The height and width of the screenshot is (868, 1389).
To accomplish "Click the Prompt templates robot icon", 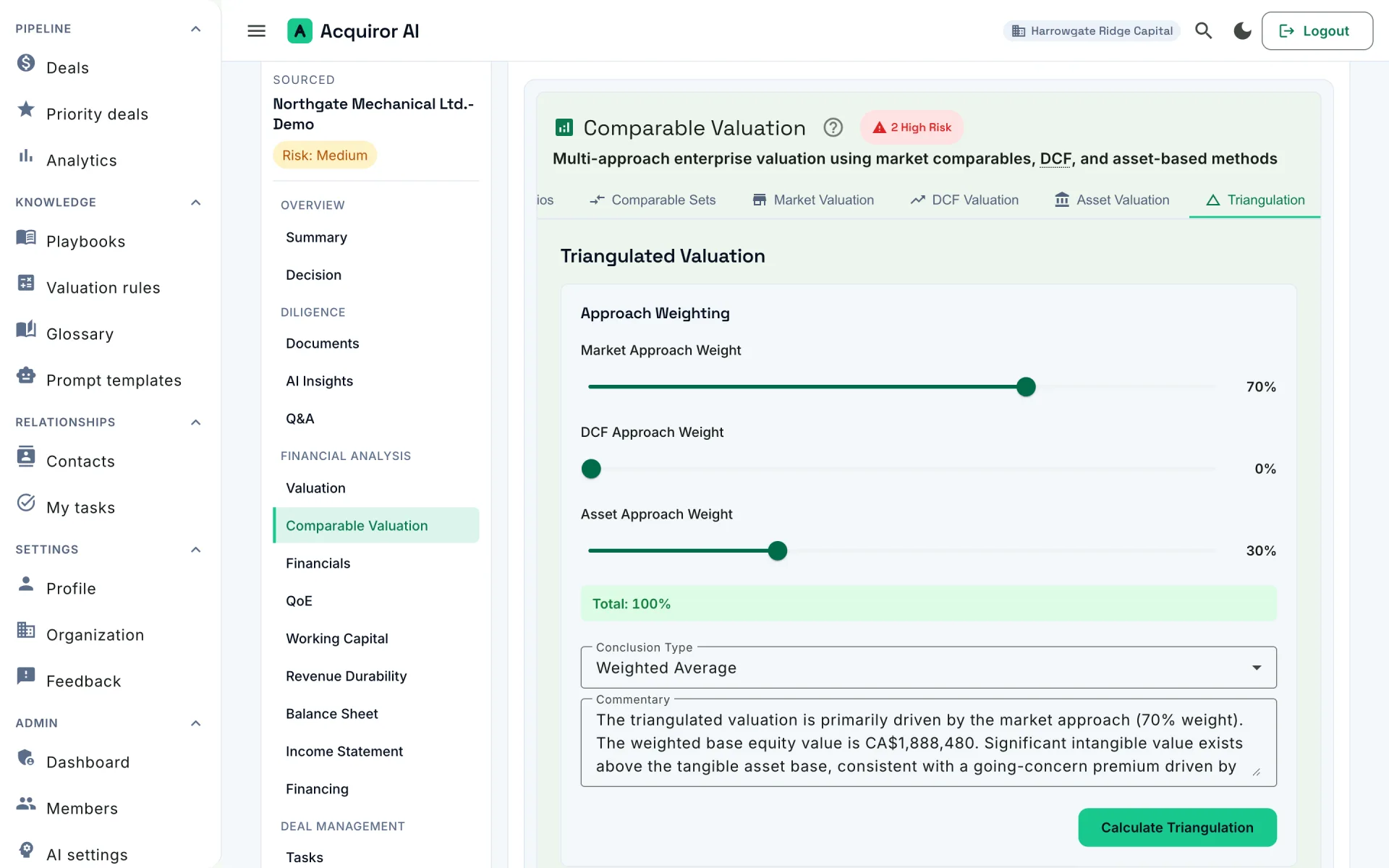I will [x=26, y=375].
